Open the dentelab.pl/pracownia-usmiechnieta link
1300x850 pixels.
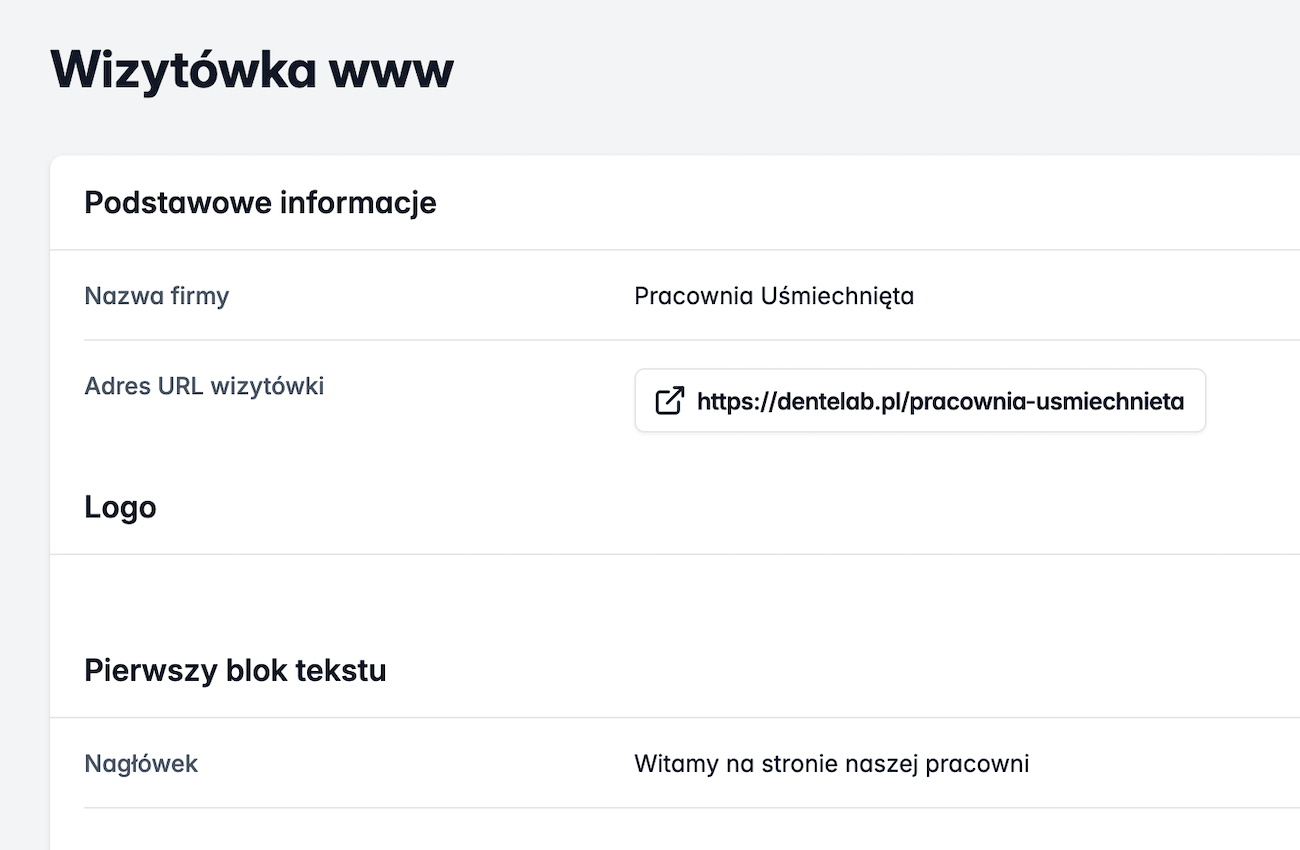tap(939, 401)
